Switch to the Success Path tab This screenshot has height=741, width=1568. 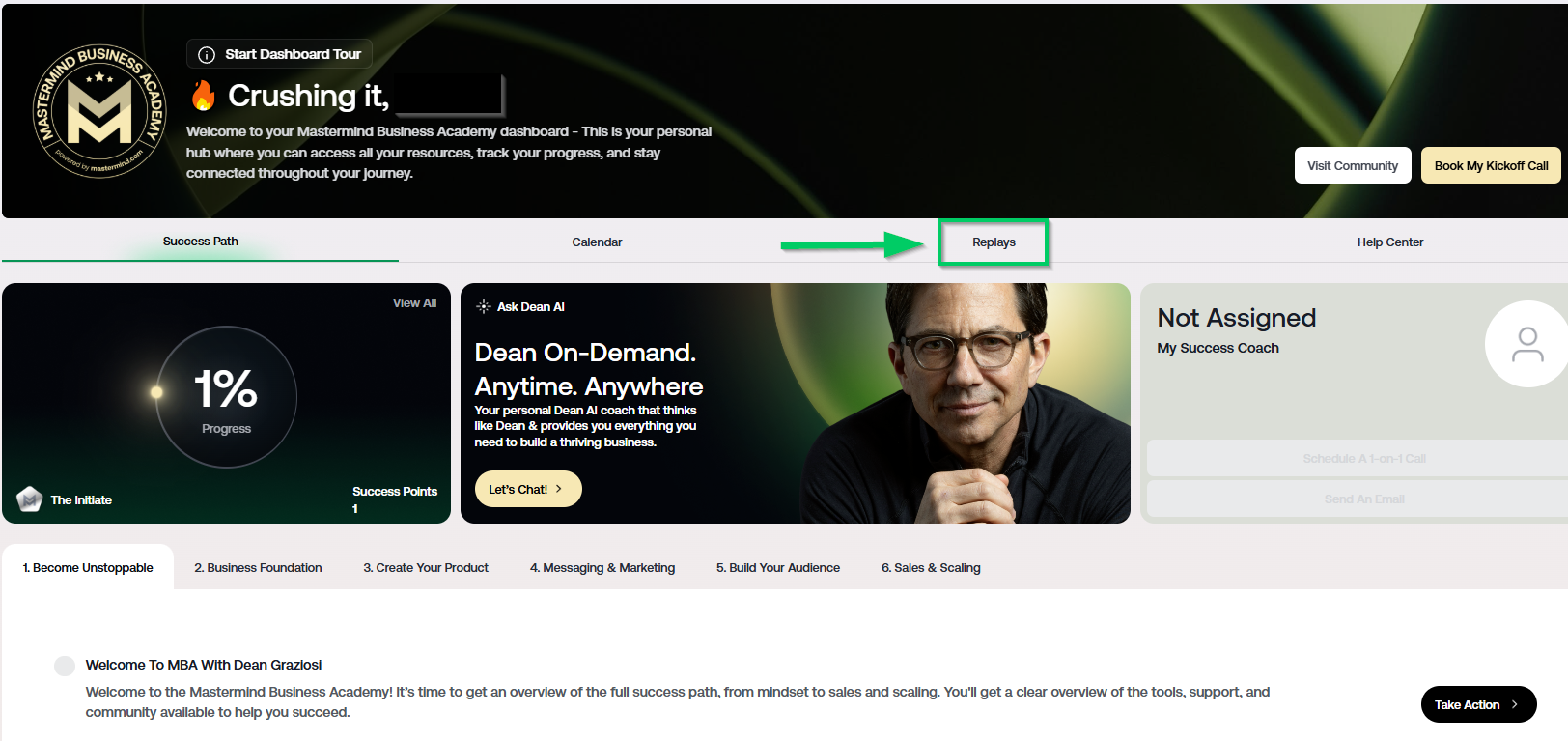(x=200, y=242)
